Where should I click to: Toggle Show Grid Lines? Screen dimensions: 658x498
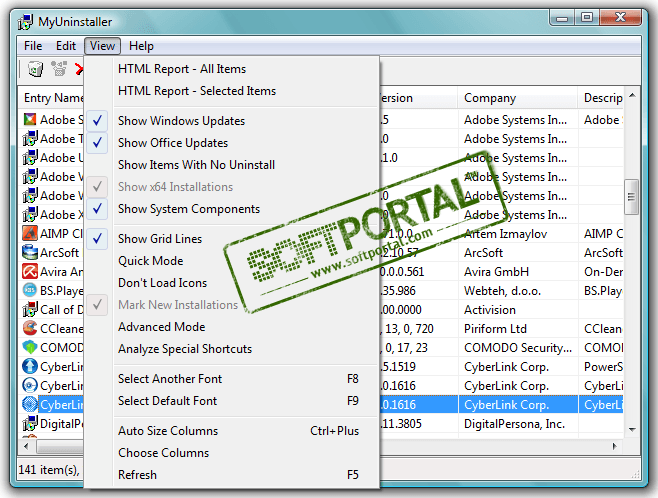click(x=231, y=239)
